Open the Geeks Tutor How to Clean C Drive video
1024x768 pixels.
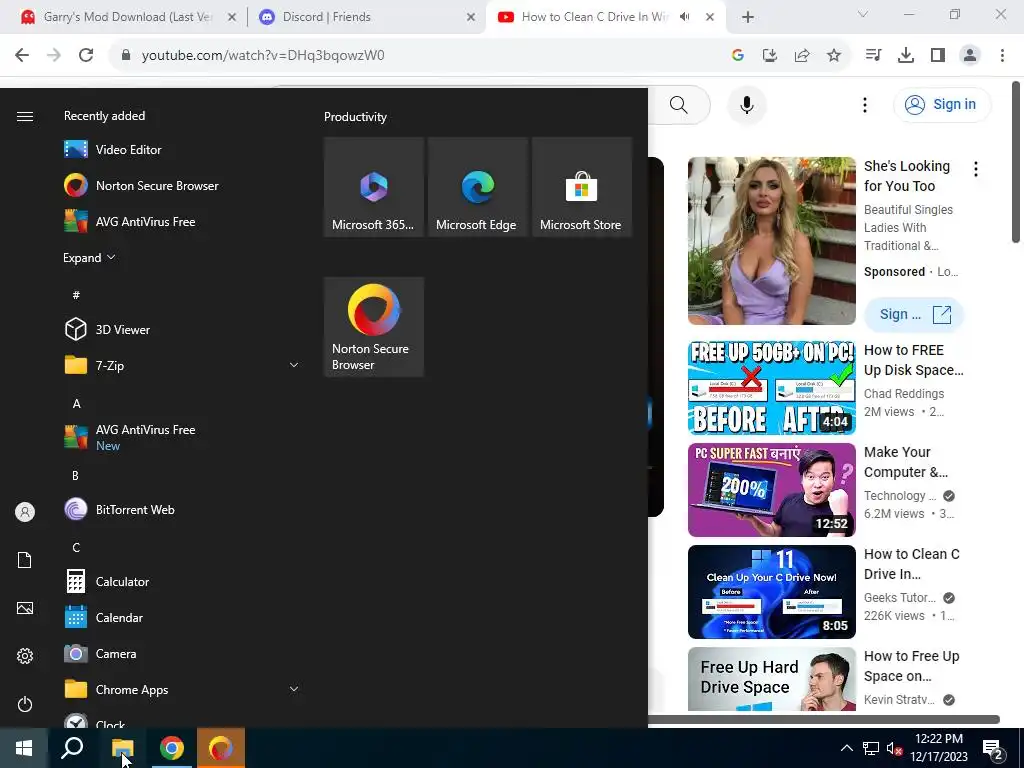click(x=771, y=592)
